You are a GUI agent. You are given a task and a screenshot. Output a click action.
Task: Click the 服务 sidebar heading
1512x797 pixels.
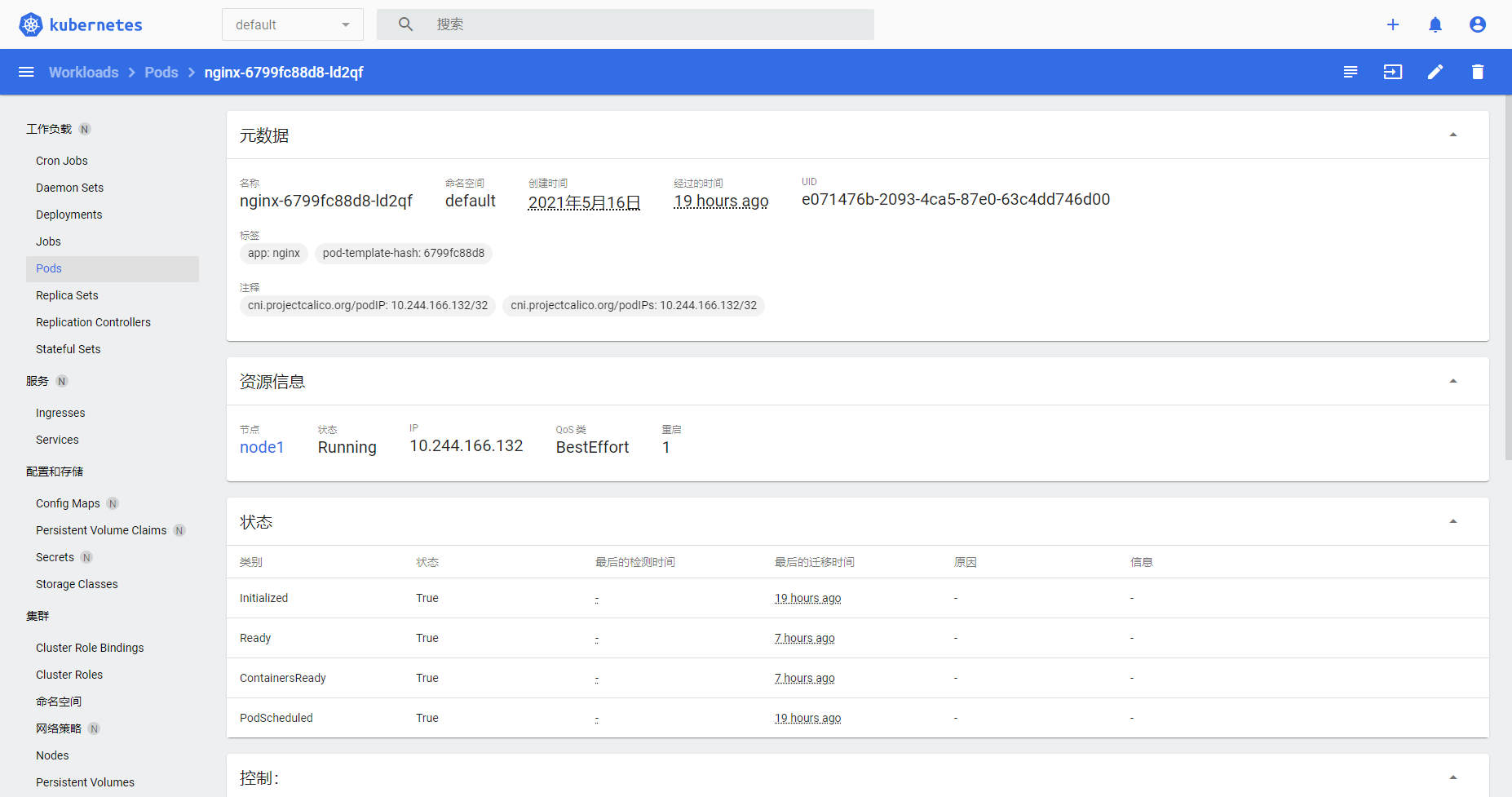[38, 381]
